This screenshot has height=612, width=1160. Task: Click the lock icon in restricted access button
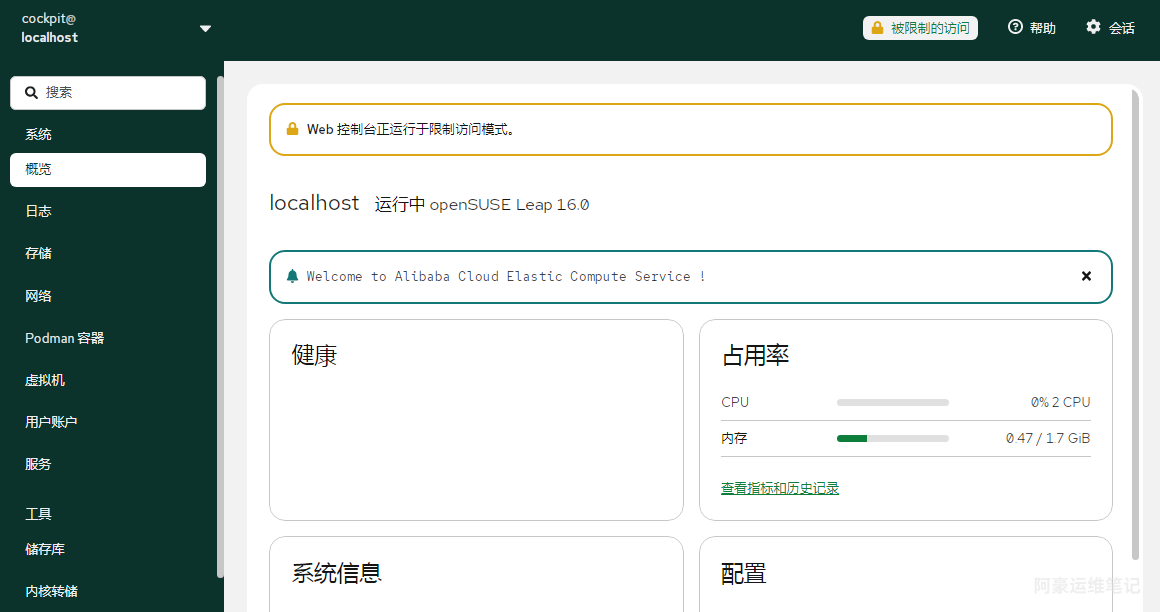pos(877,28)
